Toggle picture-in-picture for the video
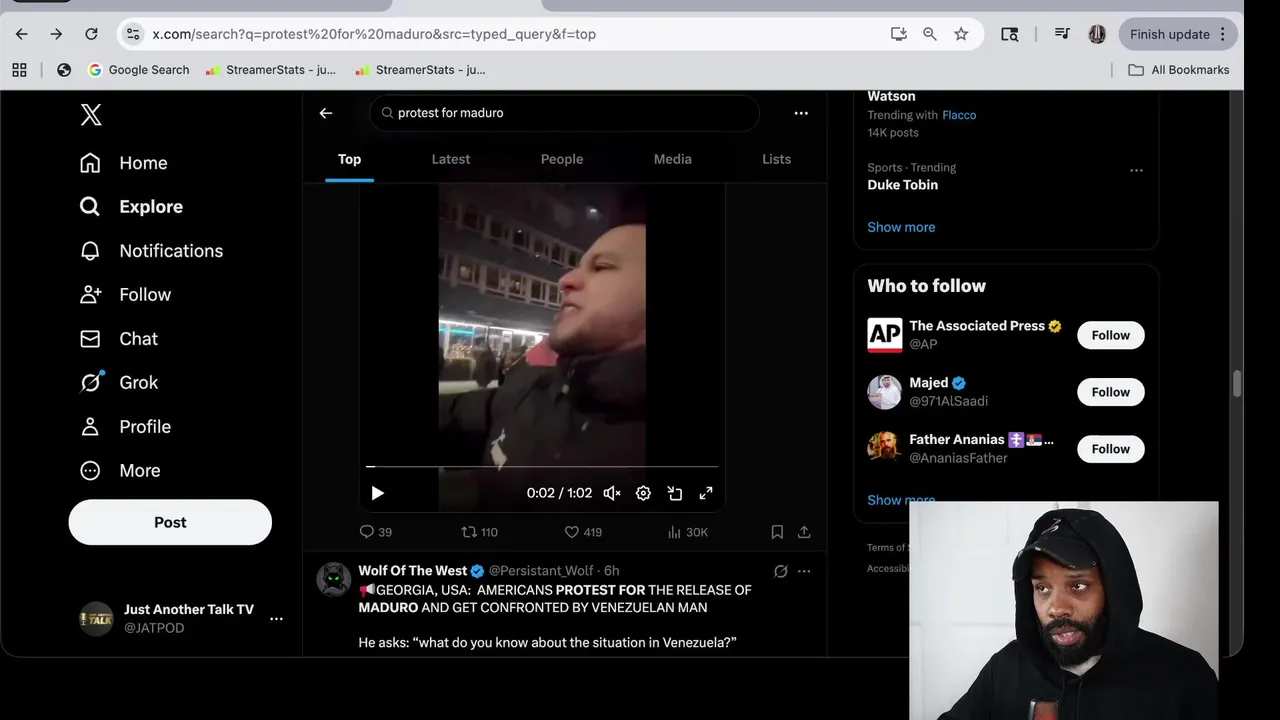The image size is (1280, 720). tap(675, 493)
